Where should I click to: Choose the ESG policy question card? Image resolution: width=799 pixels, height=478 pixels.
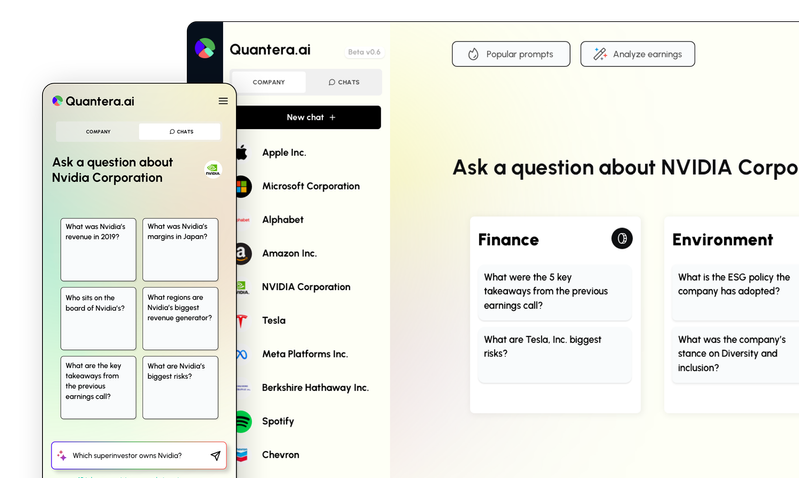pos(734,285)
